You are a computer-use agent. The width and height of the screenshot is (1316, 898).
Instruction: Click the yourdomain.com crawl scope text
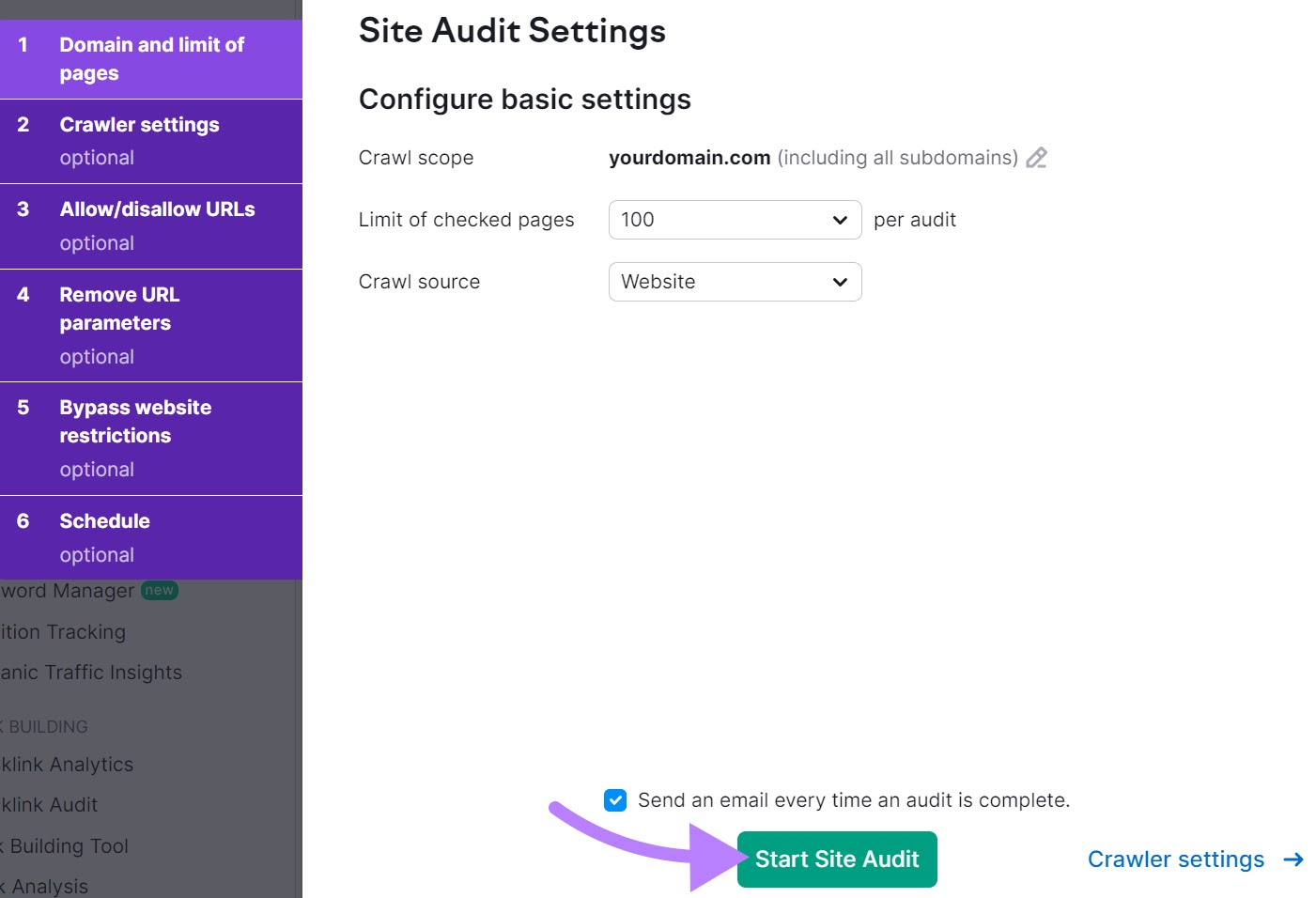point(689,157)
